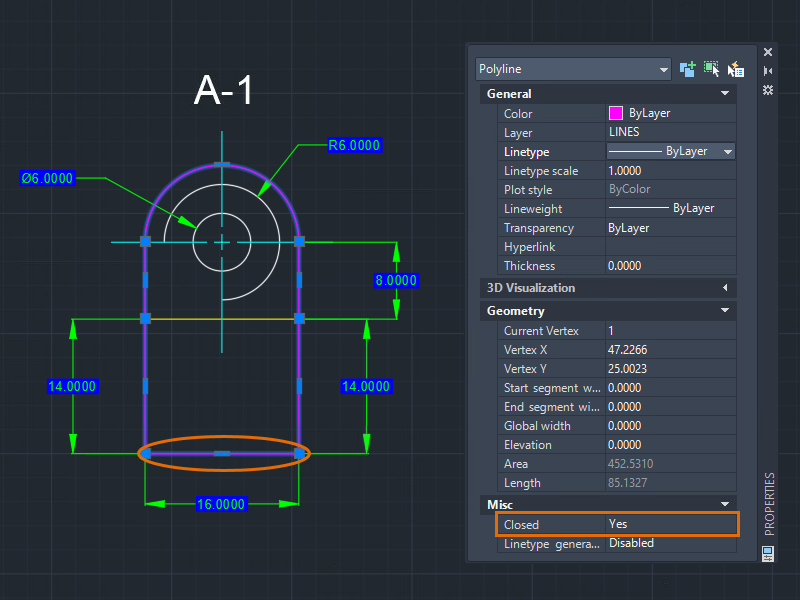
Task: Click the Toggle PICKADD icon
Action: tap(687, 69)
